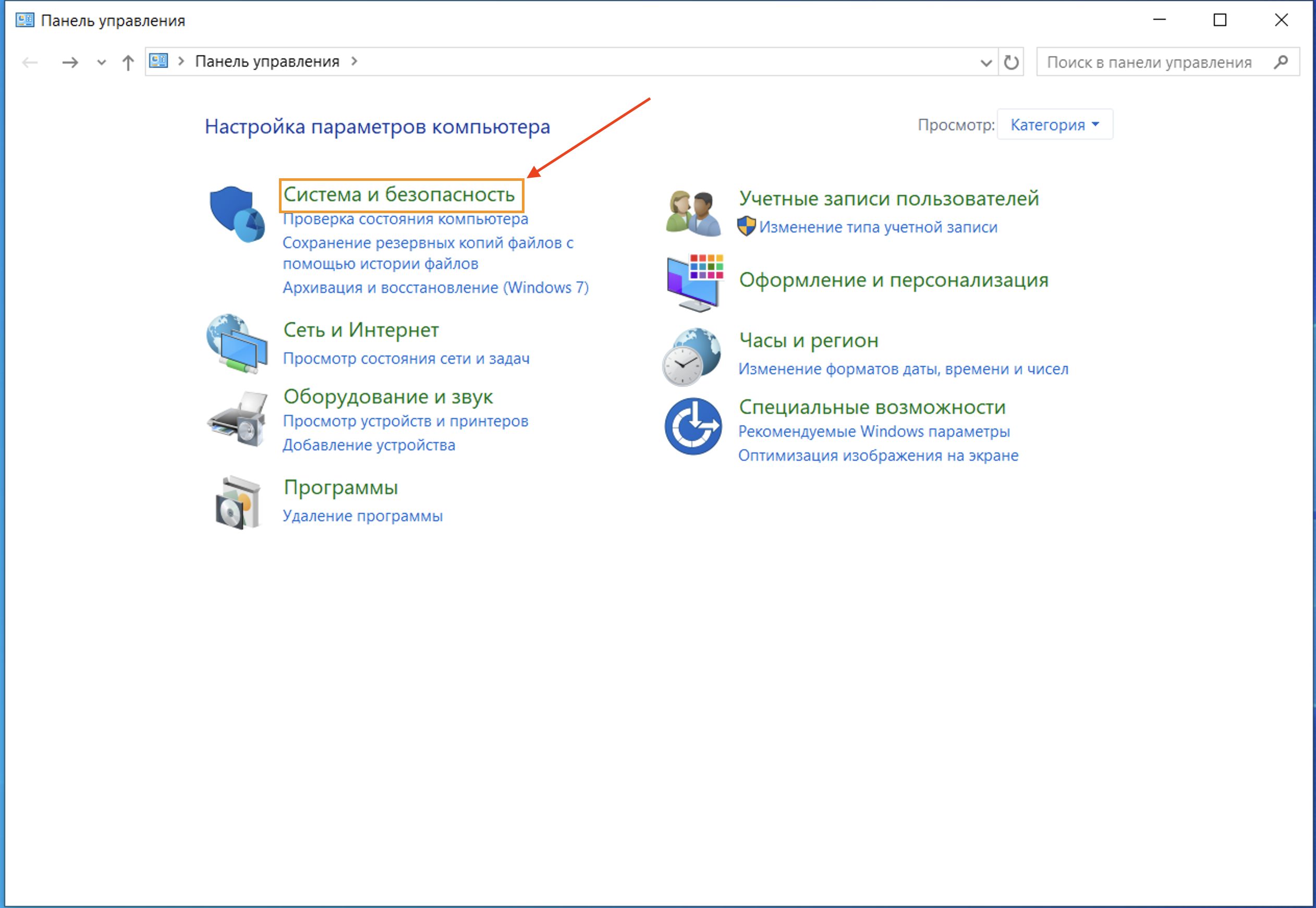Click the title bar Control Panel icon
1316x908 pixels.
click(x=25, y=20)
